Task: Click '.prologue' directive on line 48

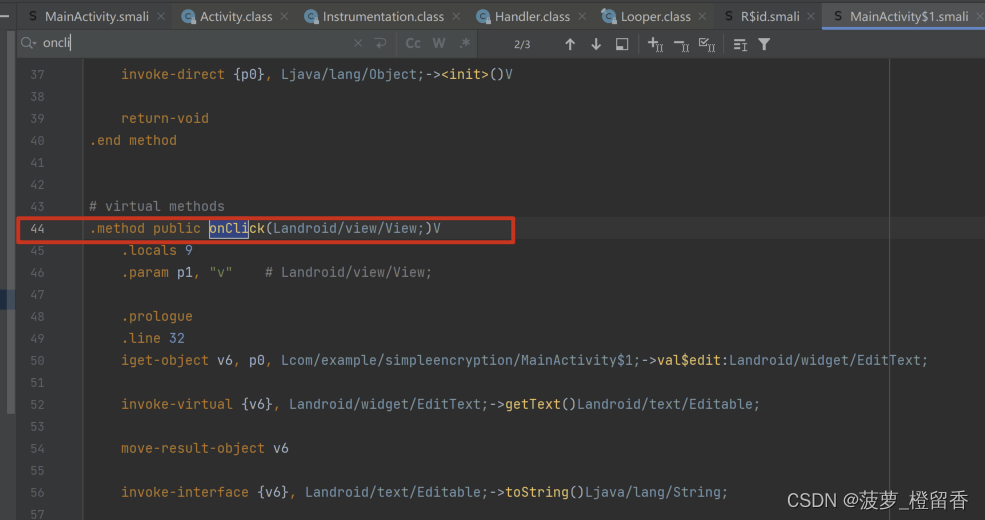Action: tap(157, 316)
